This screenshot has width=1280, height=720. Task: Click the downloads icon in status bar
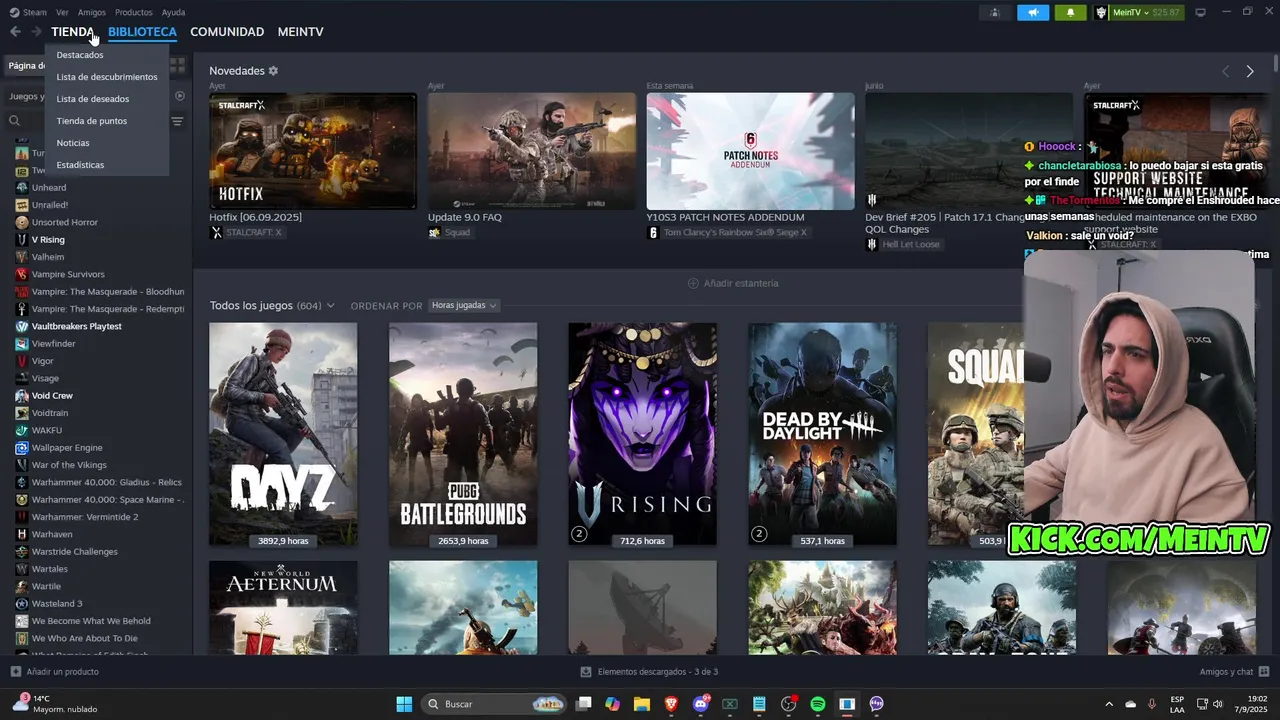coord(586,671)
